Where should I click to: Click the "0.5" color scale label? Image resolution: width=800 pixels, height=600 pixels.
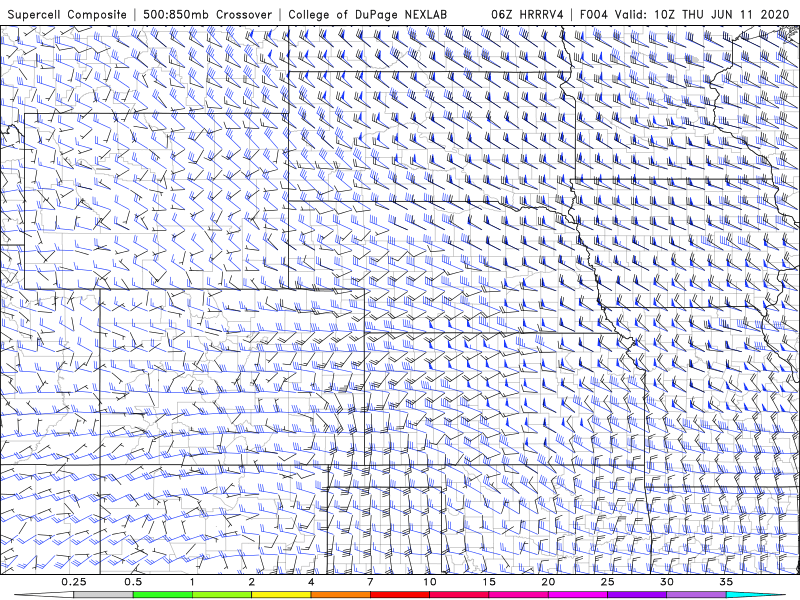coord(133,582)
